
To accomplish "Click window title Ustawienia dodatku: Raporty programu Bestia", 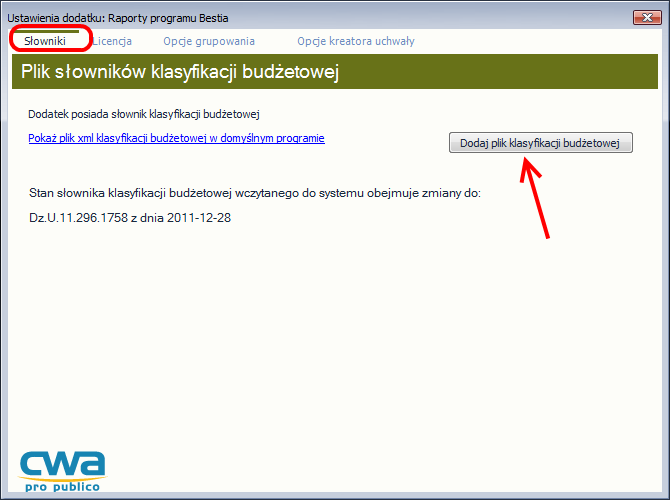I will point(118,18).
